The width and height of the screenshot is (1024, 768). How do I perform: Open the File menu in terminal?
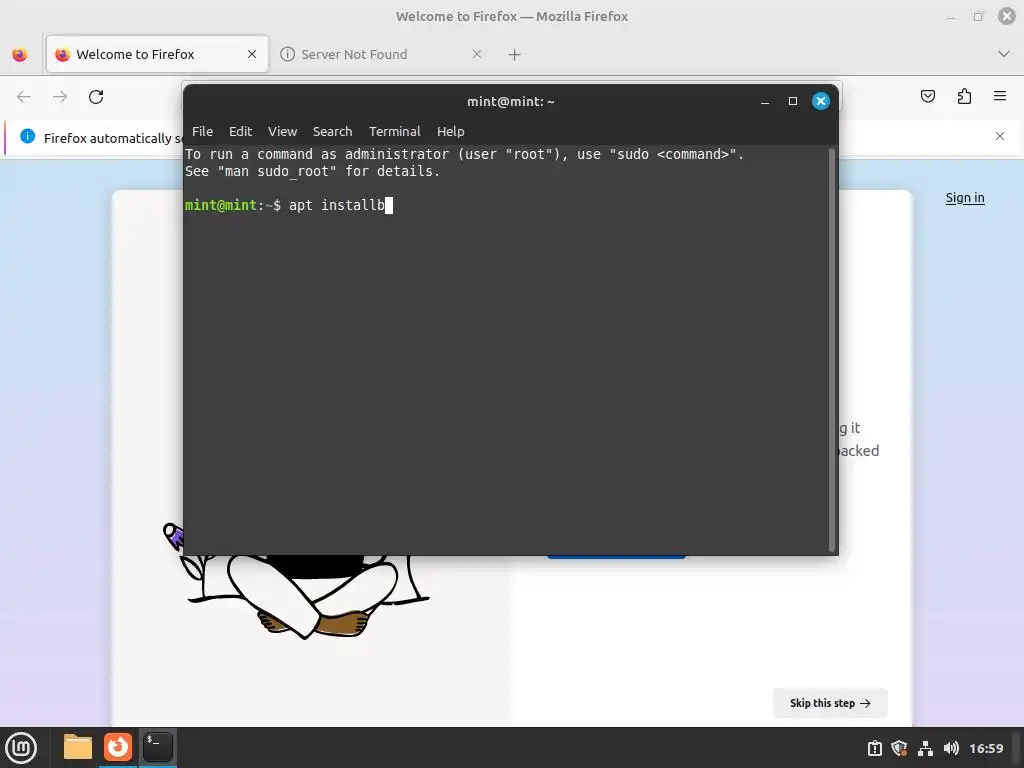click(202, 131)
